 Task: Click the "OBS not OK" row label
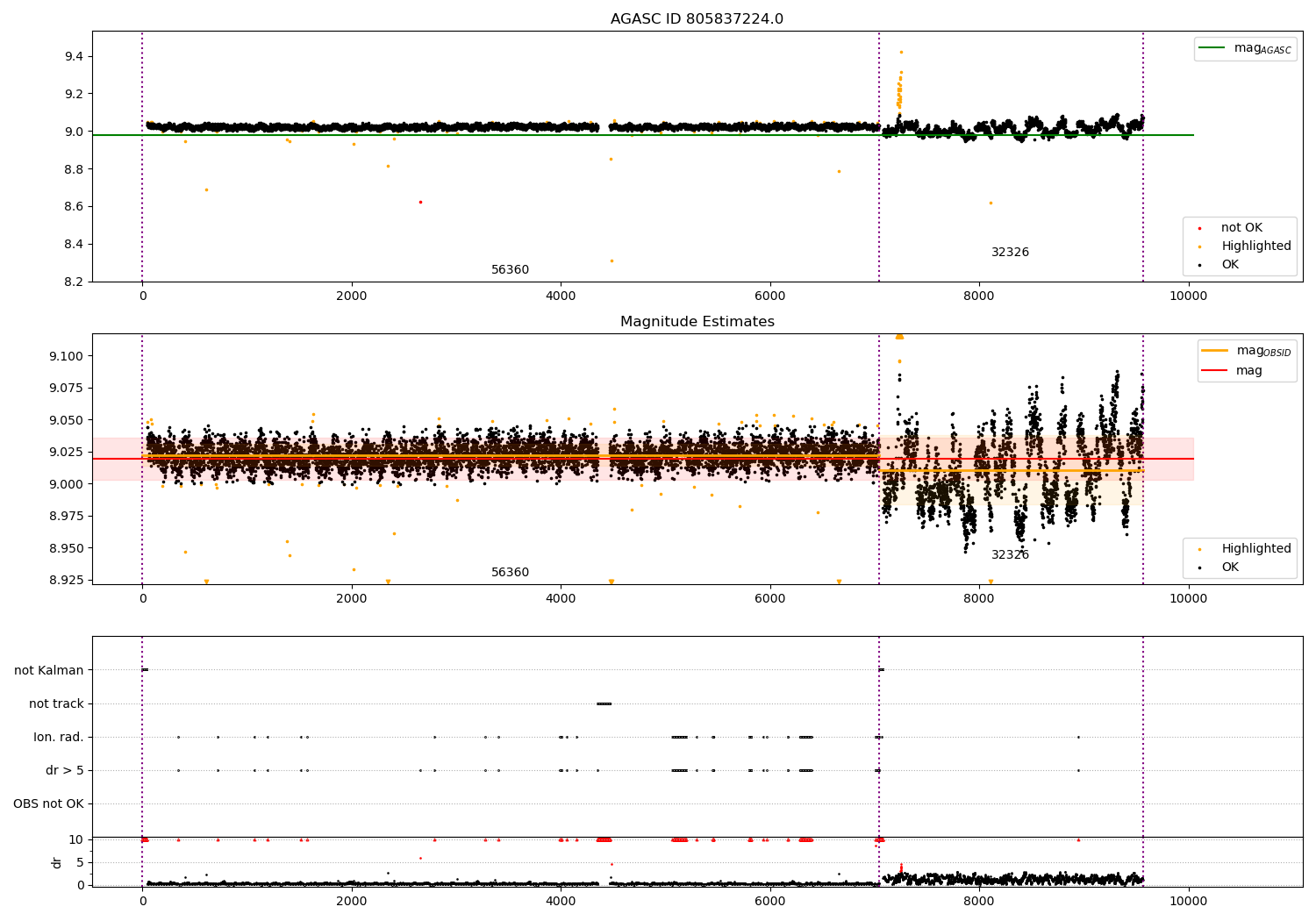click(48, 804)
